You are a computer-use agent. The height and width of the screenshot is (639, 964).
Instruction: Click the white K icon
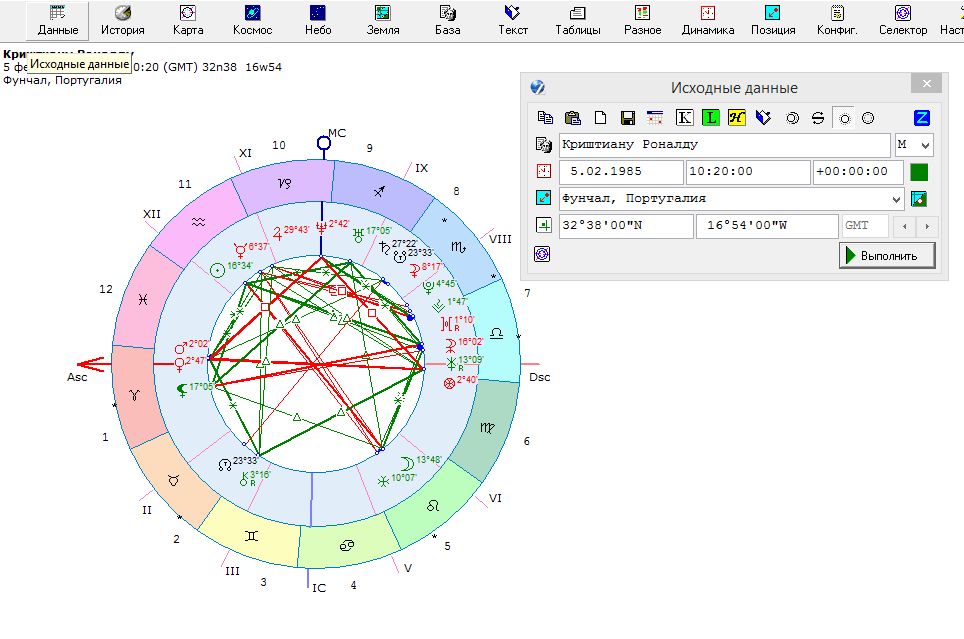click(x=684, y=117)
